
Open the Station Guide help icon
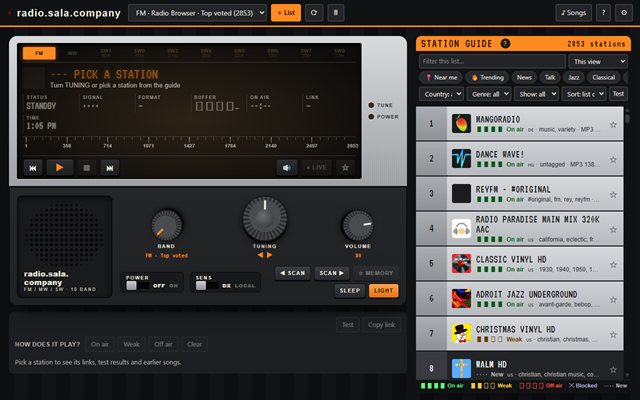point(505,44)
